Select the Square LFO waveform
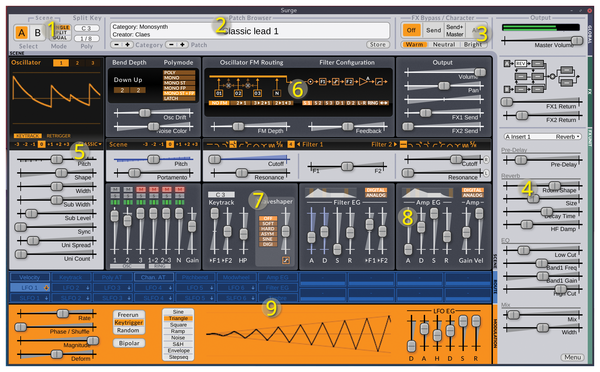600x372 pixels. click(178, 325)
